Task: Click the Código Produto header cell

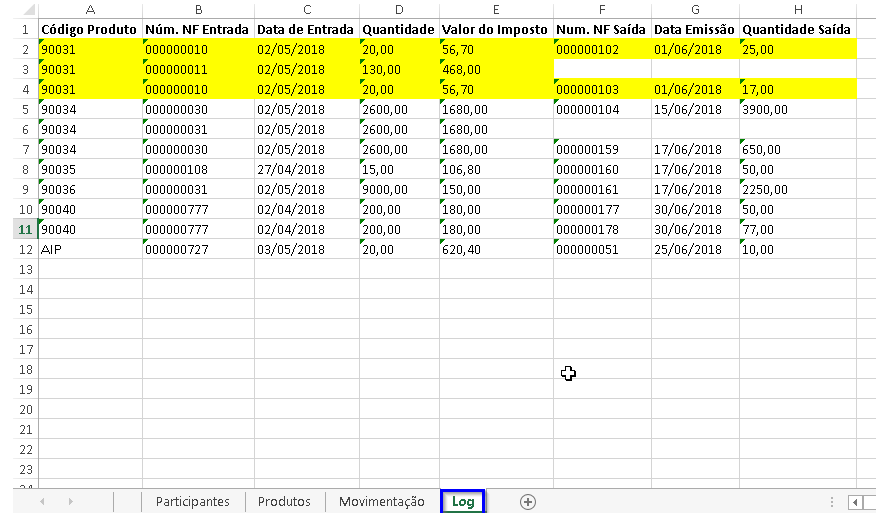Action: (90, 29)
